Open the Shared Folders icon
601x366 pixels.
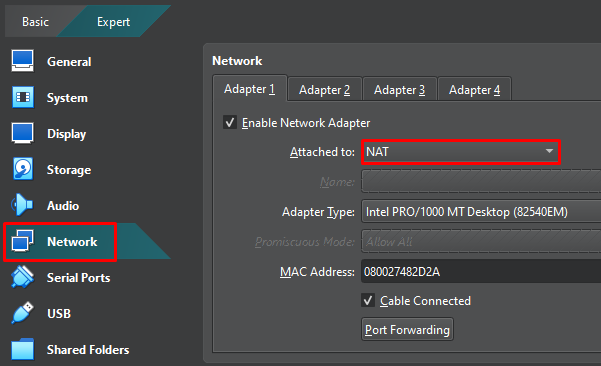pyautogui.click(x=23, y=349)
